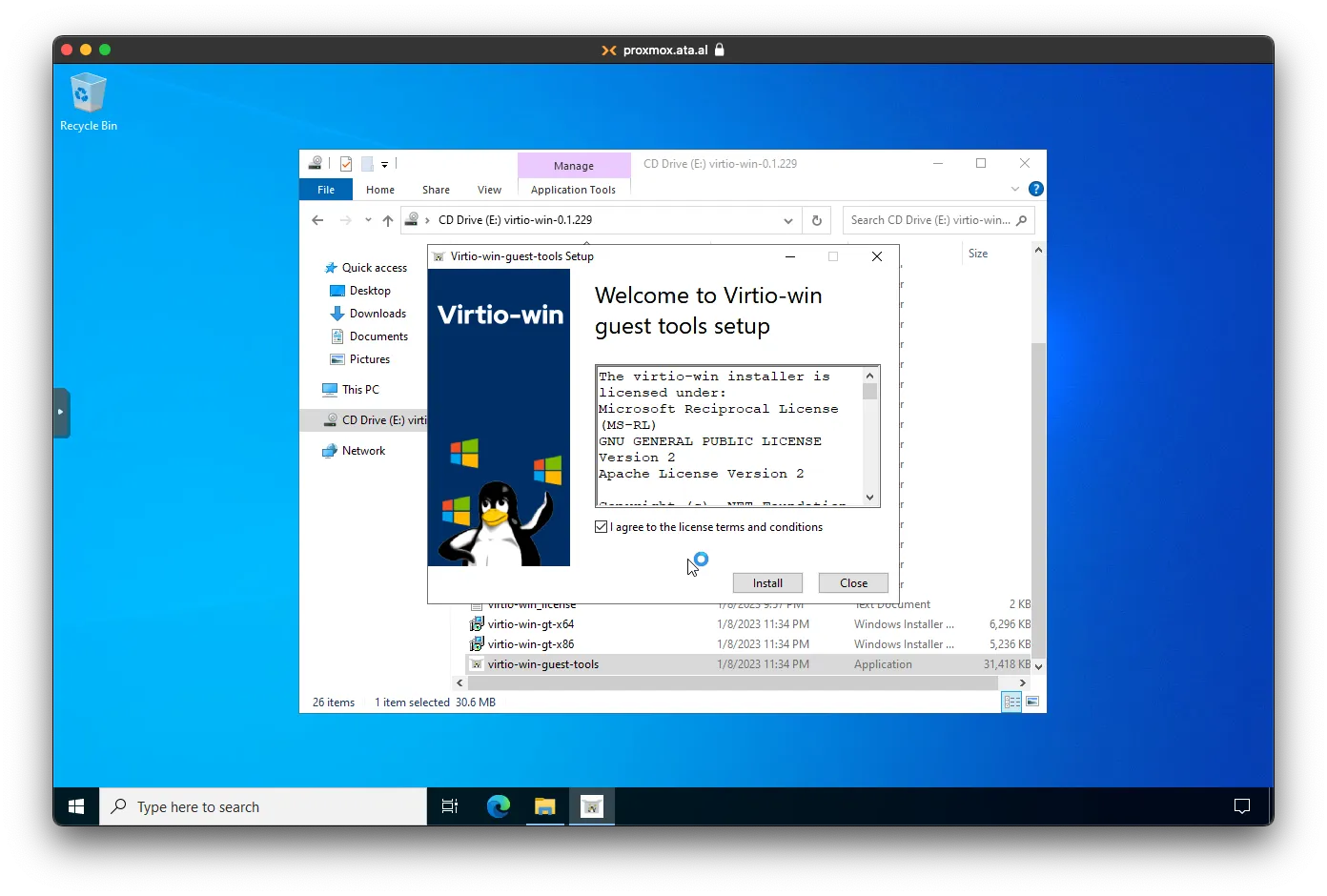Select virtio-win-gt-x86 file
Screen dimensions: 1327x896
point(530,644)
